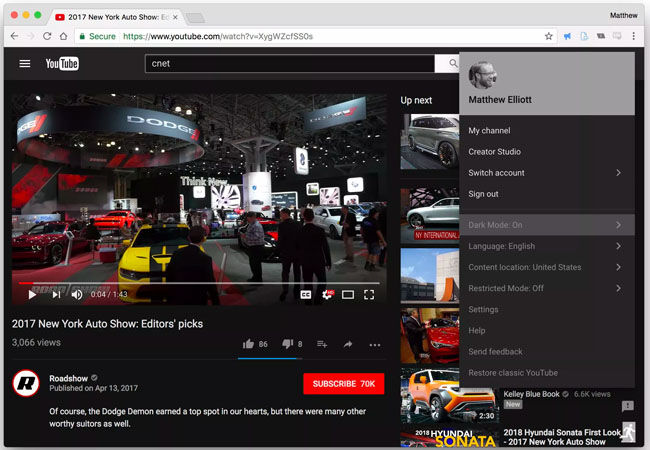Click the Roadshow channel avatar
This screenshot has width=650, height=450.
[x=26, y=383]
